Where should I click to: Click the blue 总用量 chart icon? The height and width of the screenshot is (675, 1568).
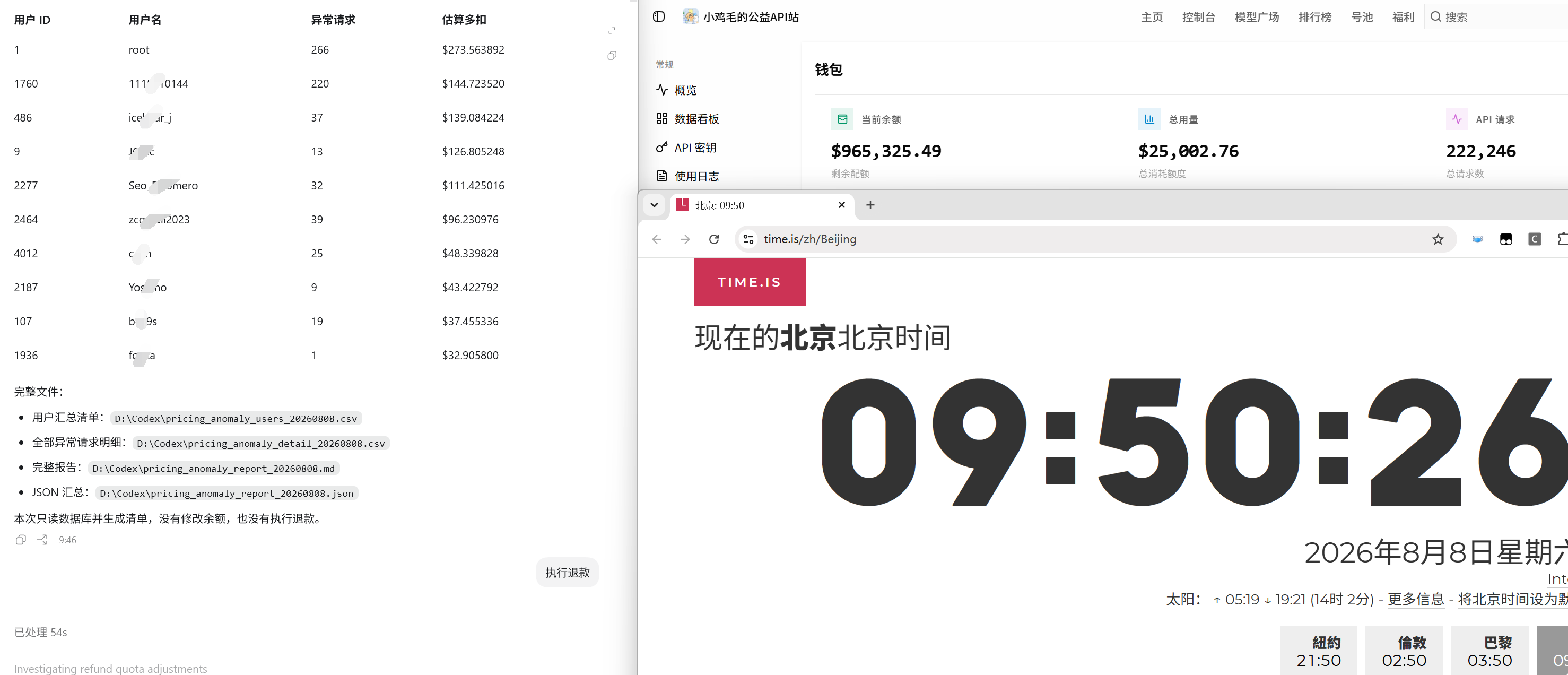(1149, 119)
